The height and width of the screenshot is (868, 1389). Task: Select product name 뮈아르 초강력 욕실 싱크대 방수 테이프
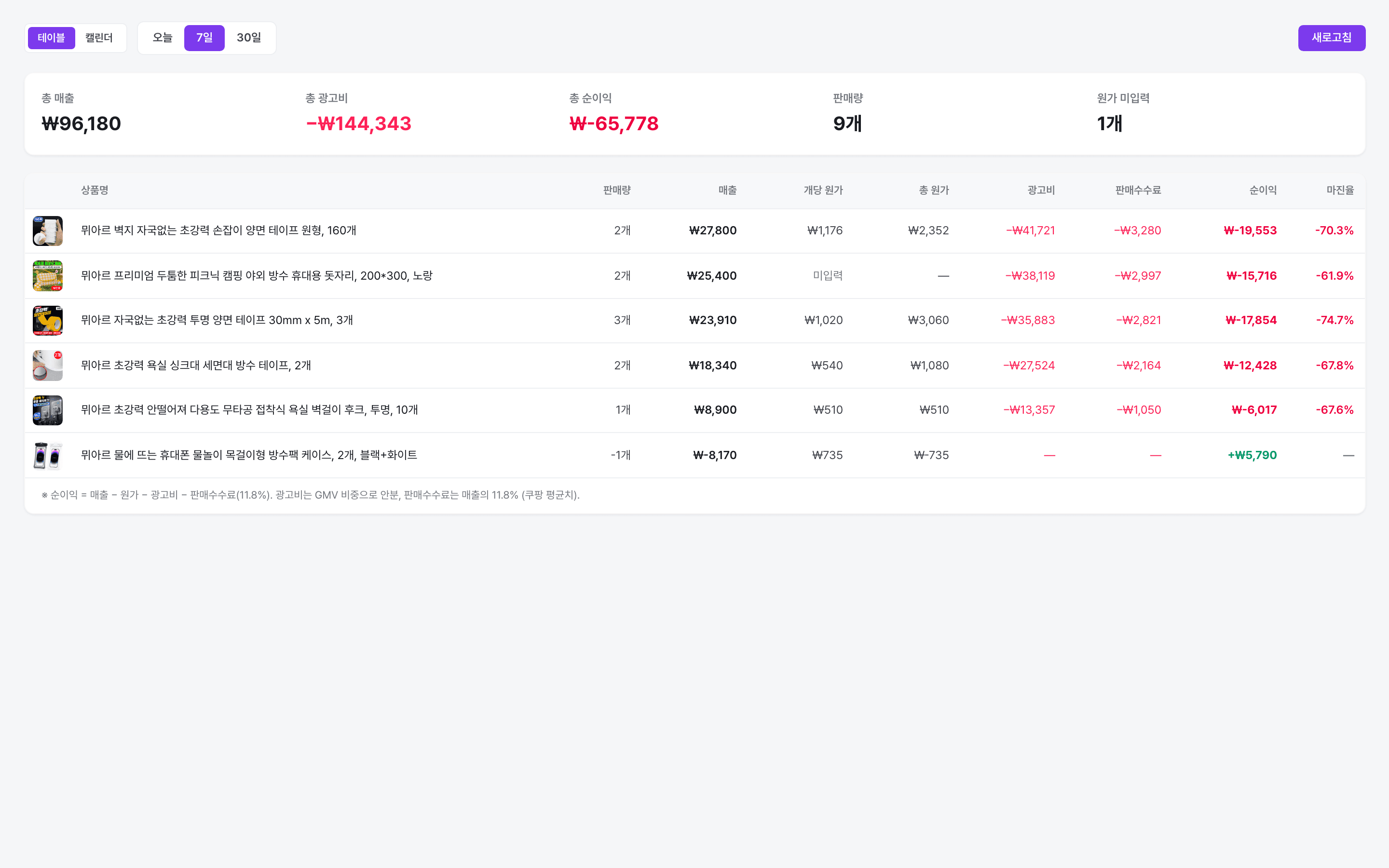coord(196,365)
